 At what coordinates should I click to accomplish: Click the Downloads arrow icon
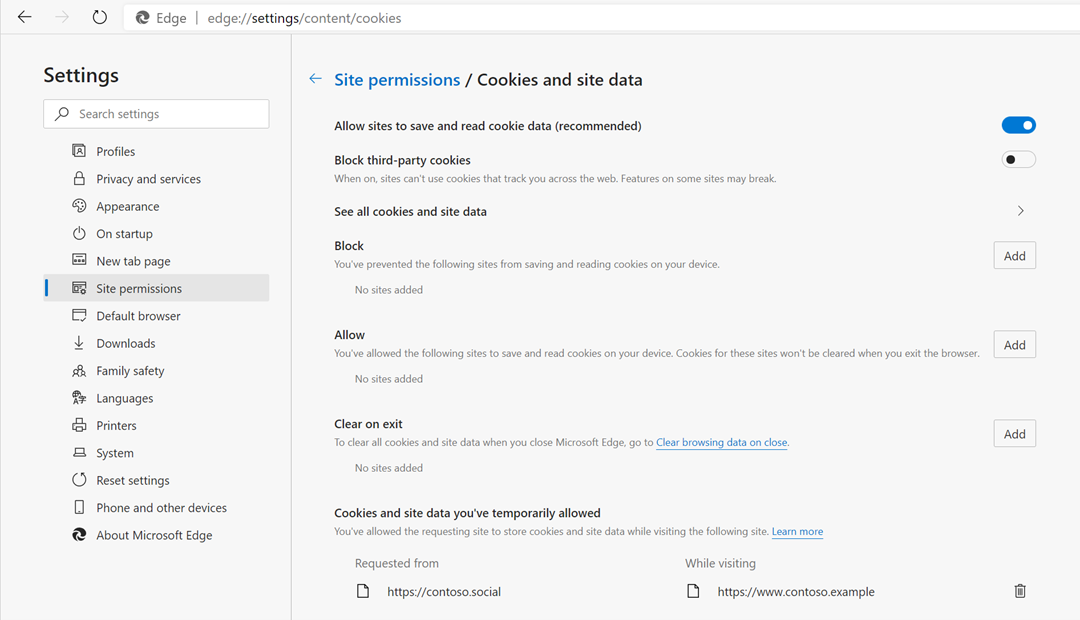pos(79,343)
